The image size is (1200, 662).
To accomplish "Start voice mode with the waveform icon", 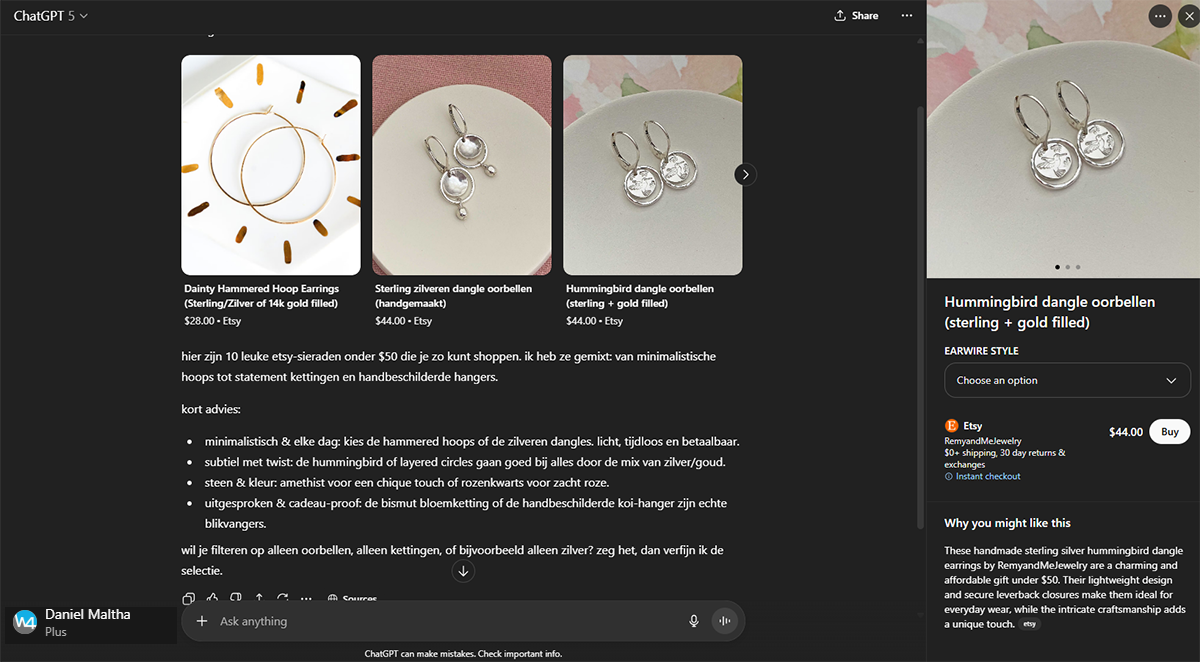I will pos(725,621).
